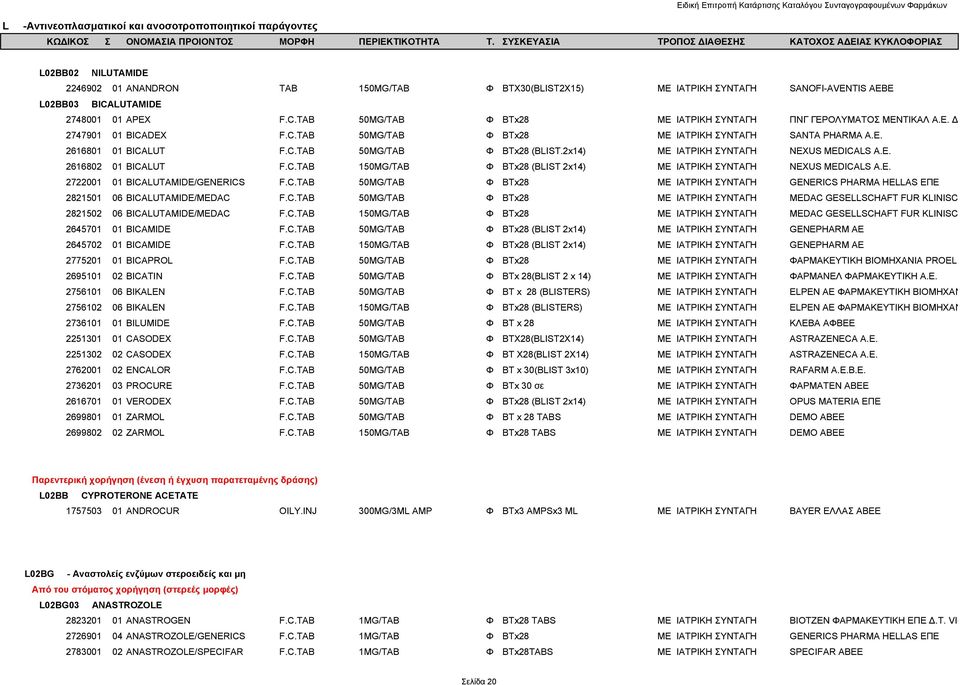Select product name BICALUTAMIDE/GENERICS
The image size is (960, 685).
[x=186, y=182]
